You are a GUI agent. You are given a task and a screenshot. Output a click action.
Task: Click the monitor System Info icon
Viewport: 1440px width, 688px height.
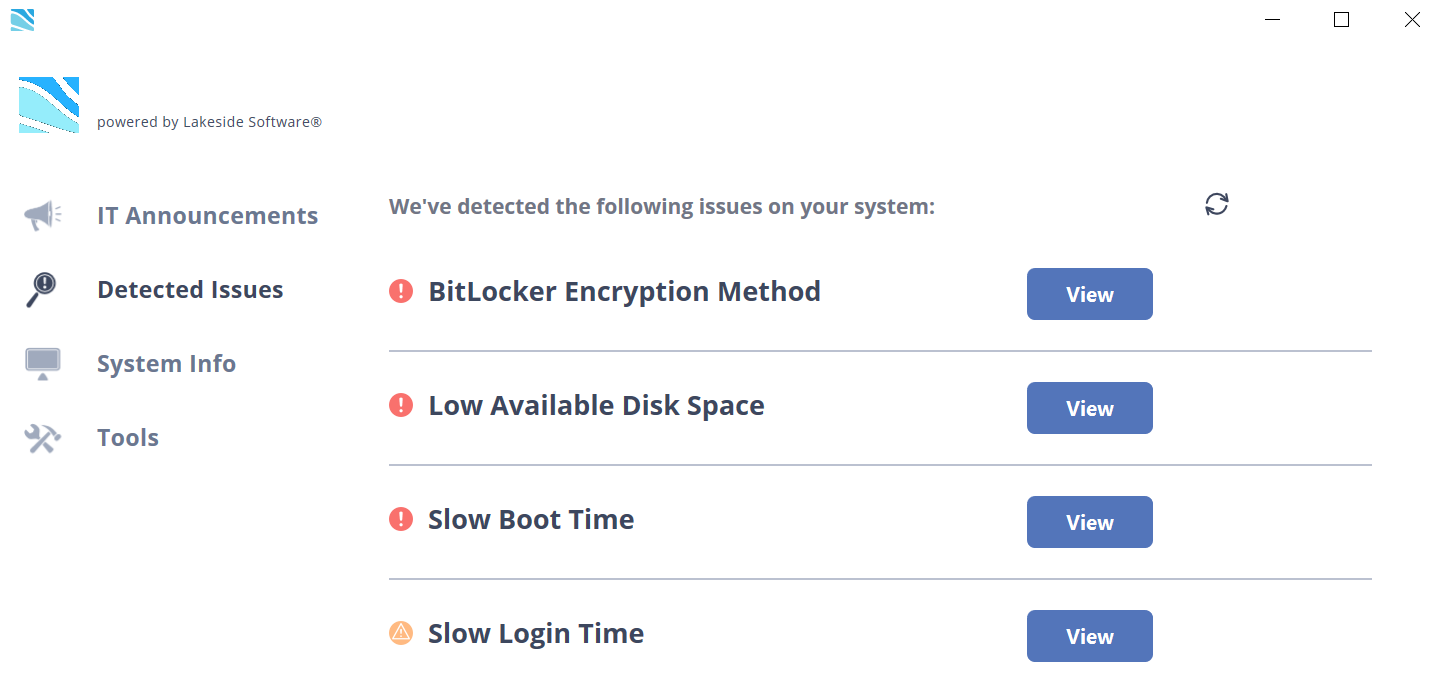[42, 364]
